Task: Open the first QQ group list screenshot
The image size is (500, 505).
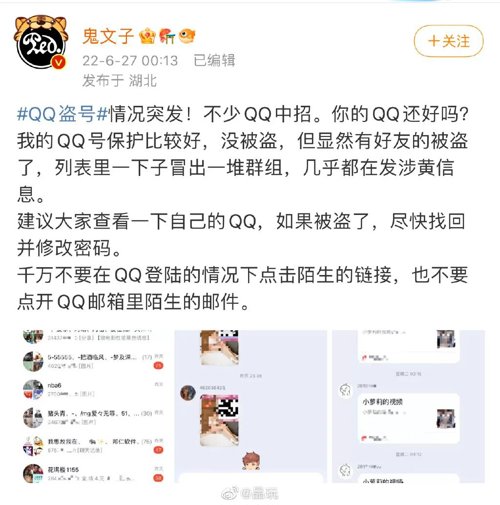Action: 93,406
